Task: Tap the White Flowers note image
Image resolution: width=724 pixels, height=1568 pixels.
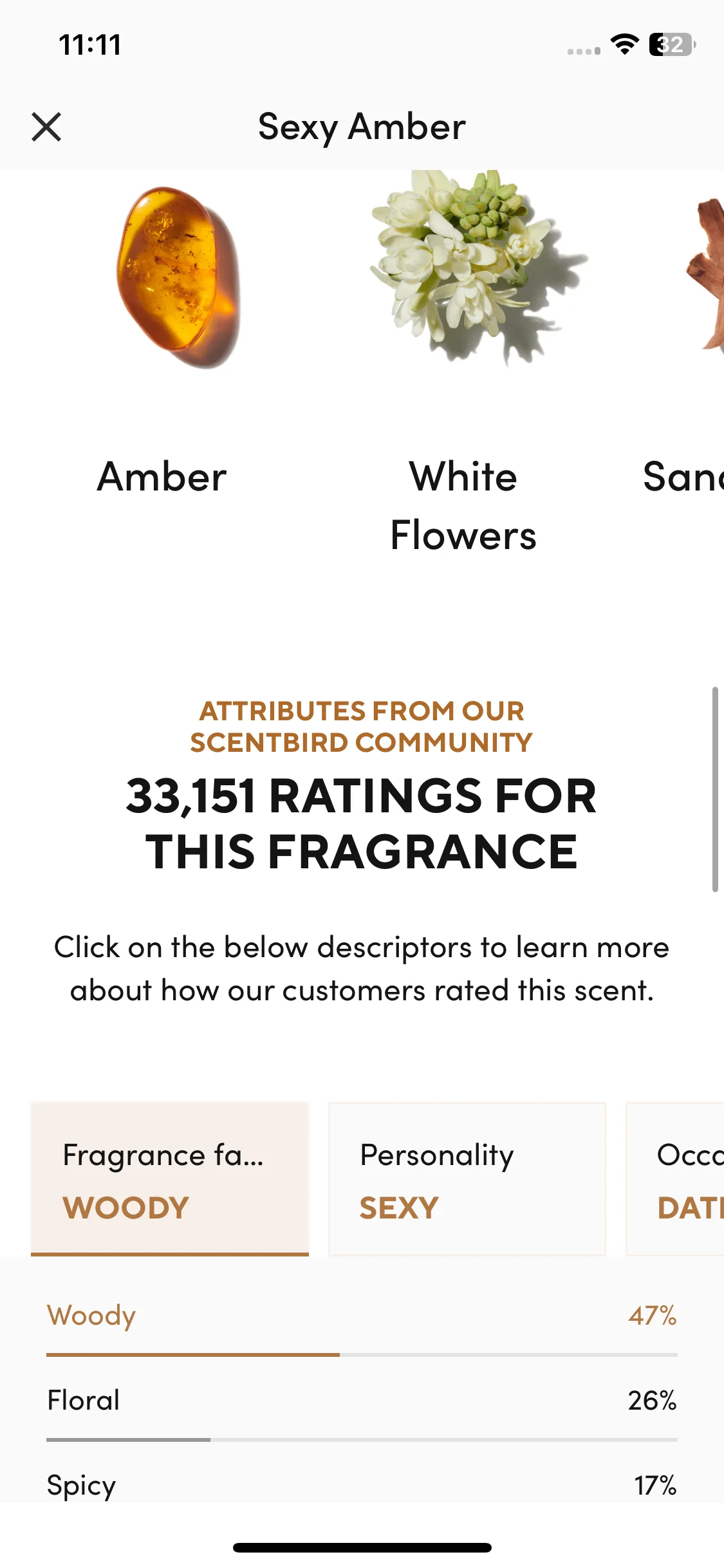Action: coord(478,267)
